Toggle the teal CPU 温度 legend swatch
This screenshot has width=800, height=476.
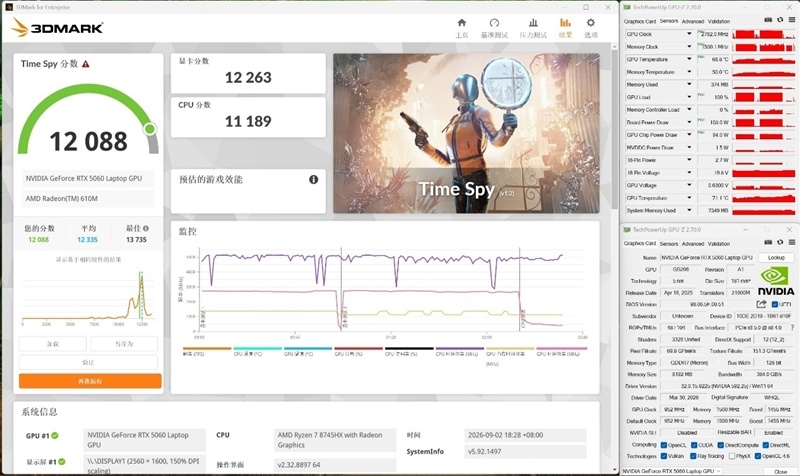(257, 348)
